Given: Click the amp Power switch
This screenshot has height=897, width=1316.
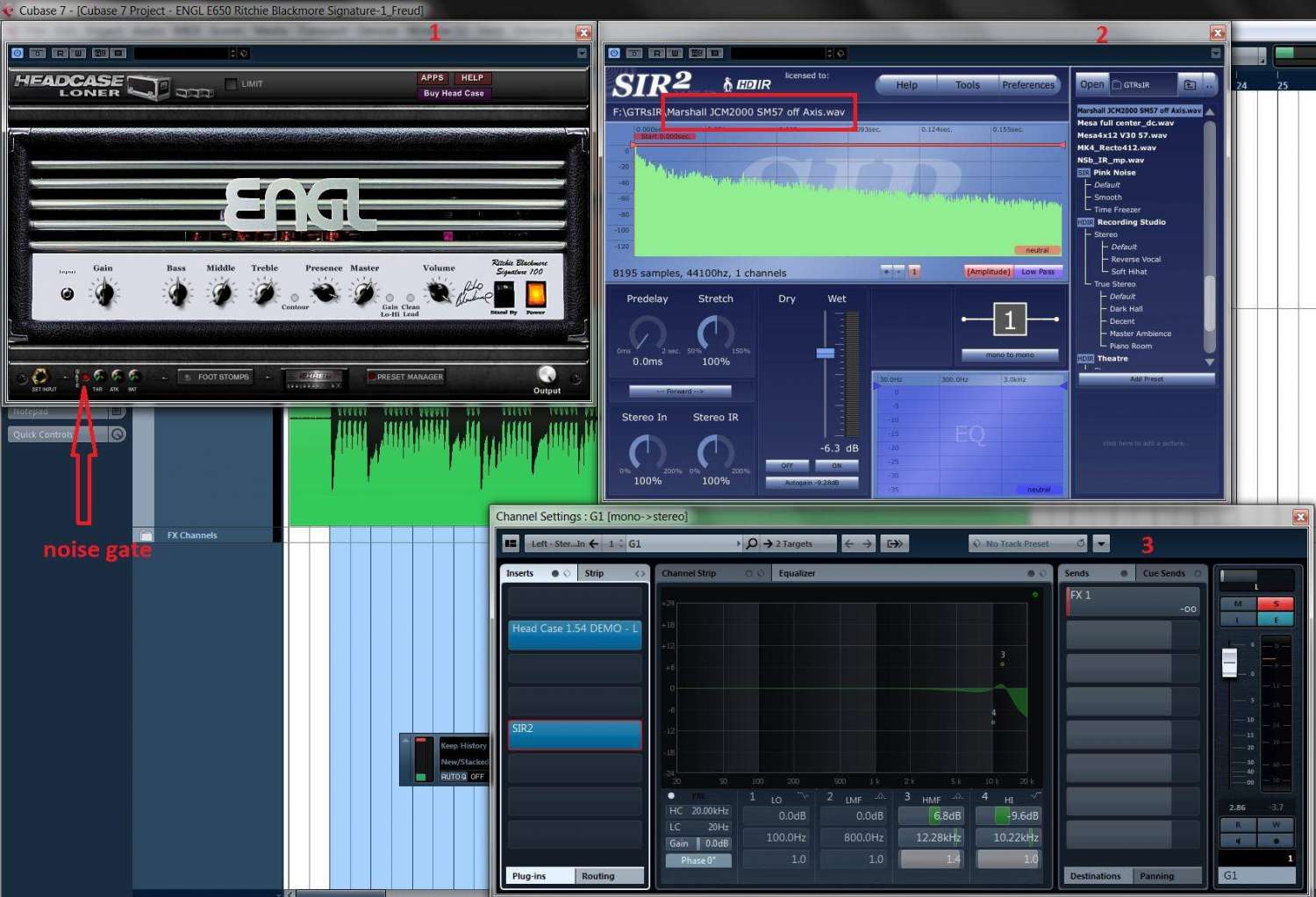Looking at the screenshot, I should [x=535, y=294].
